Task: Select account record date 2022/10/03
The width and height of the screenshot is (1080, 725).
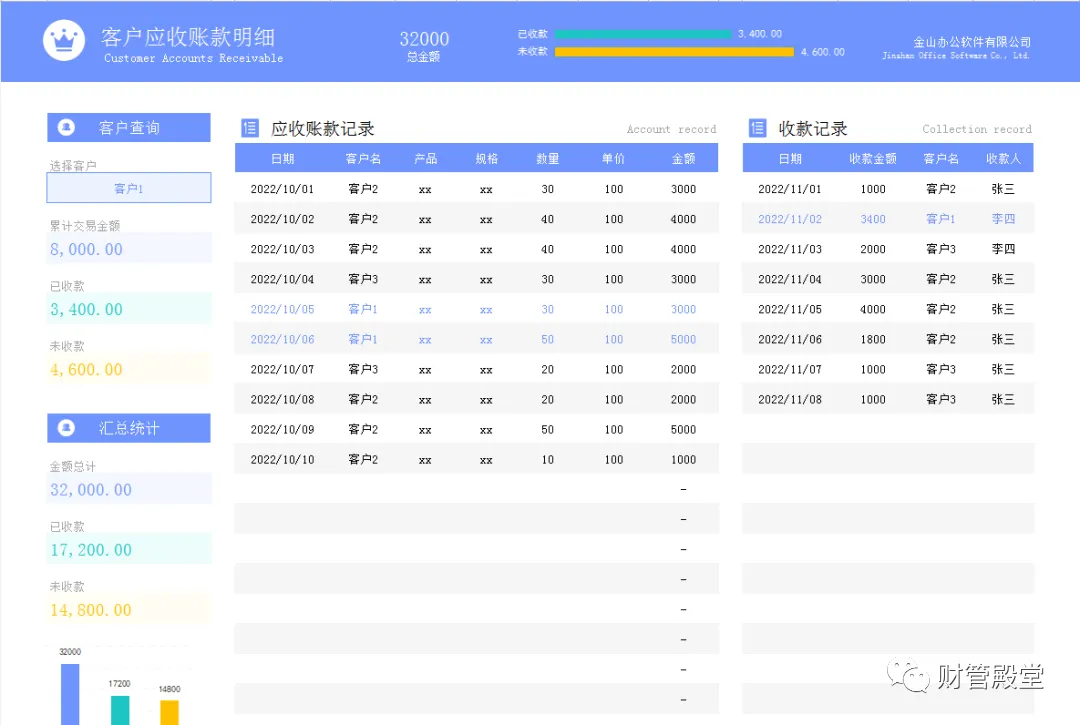Action: (x=282, y=249)
